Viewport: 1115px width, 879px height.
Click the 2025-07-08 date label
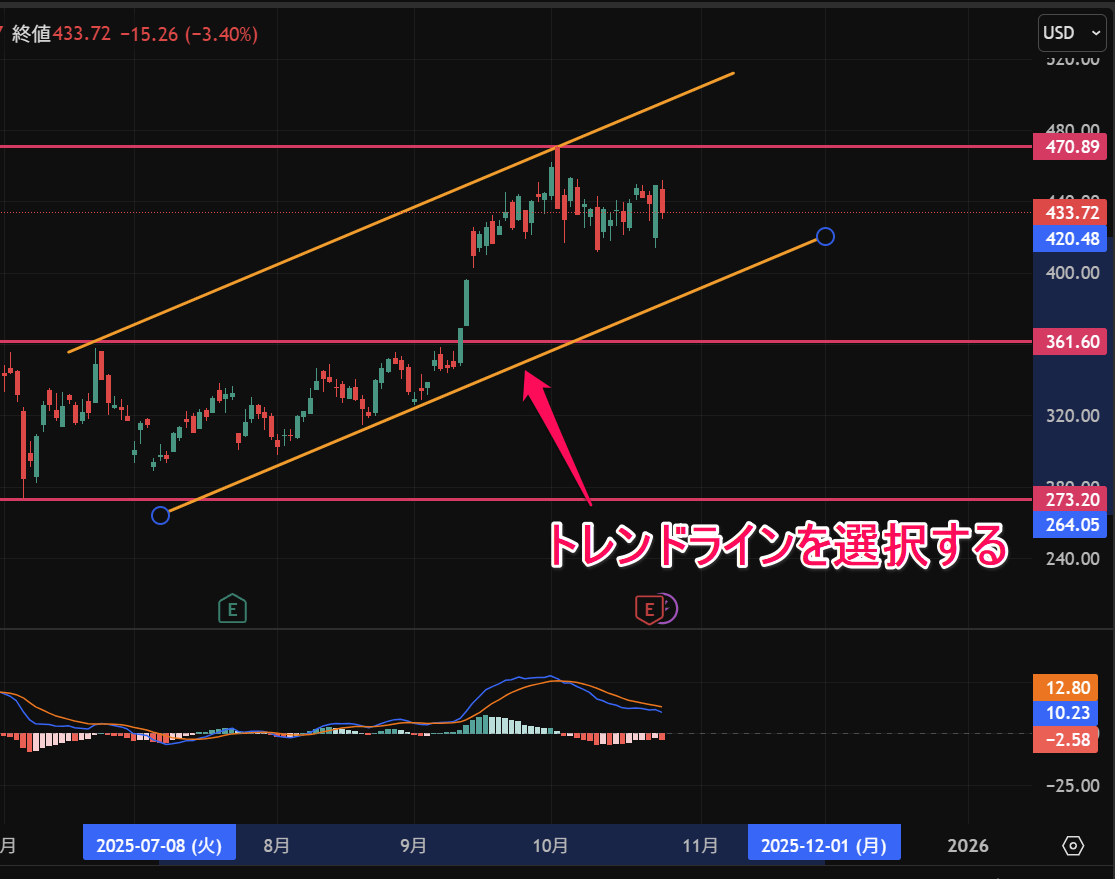[x=160, y=845]
